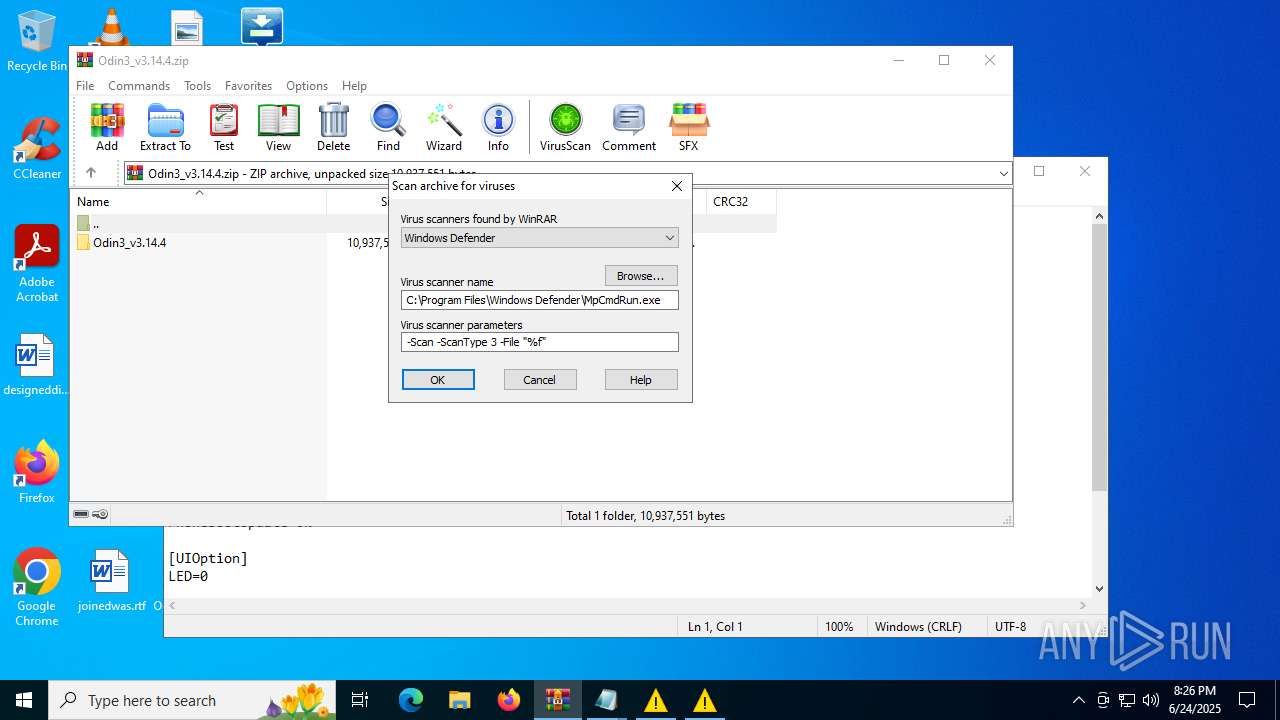This screenshot has width=1280, height=720.
Task: Click Notepad horizontal scroll right arrow
Action: point(1082,605)
